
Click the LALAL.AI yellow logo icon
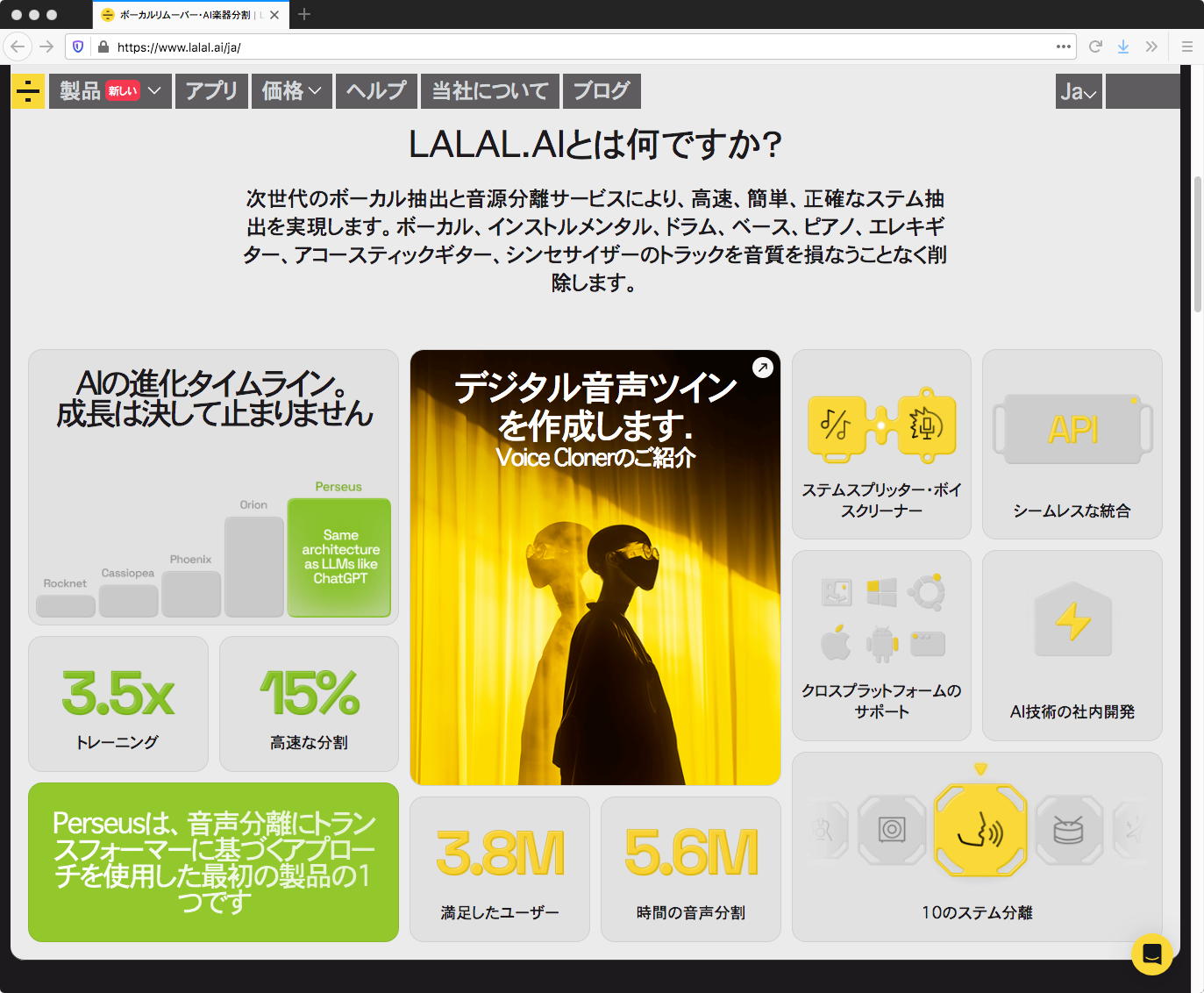[28, 91]
